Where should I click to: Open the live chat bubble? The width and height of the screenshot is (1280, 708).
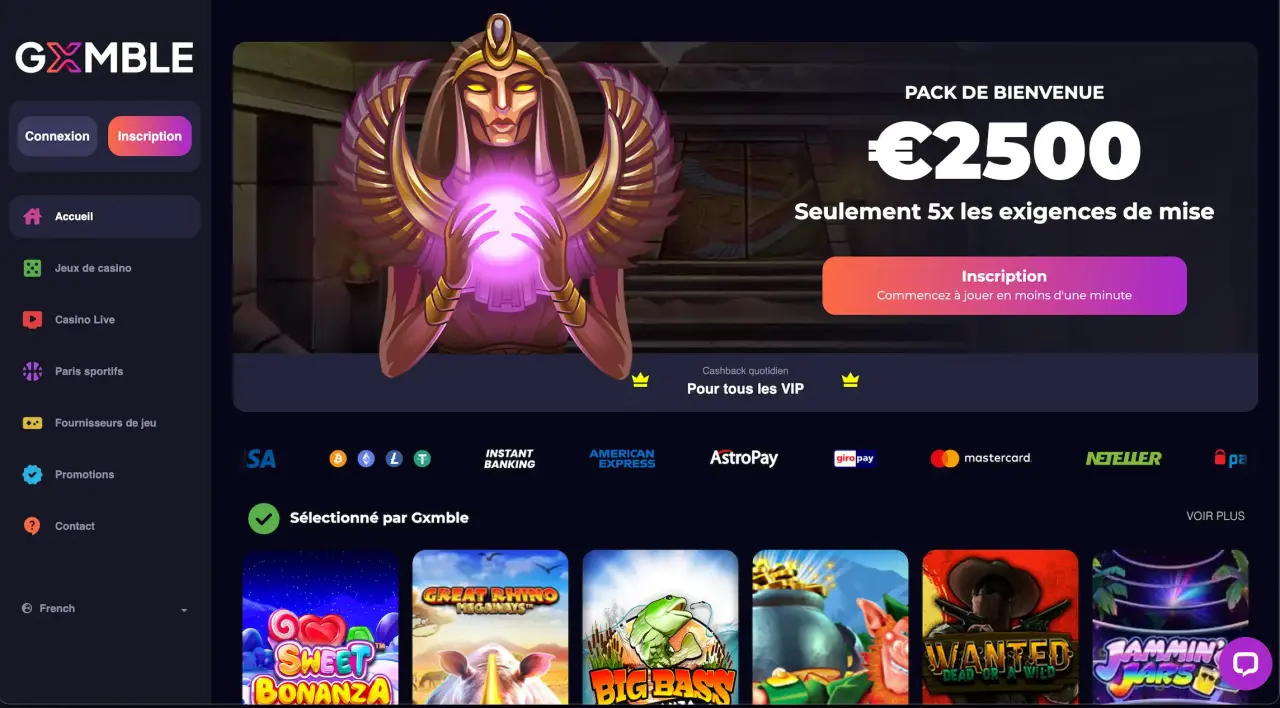pyautogui.click(x=1245, y=663)
